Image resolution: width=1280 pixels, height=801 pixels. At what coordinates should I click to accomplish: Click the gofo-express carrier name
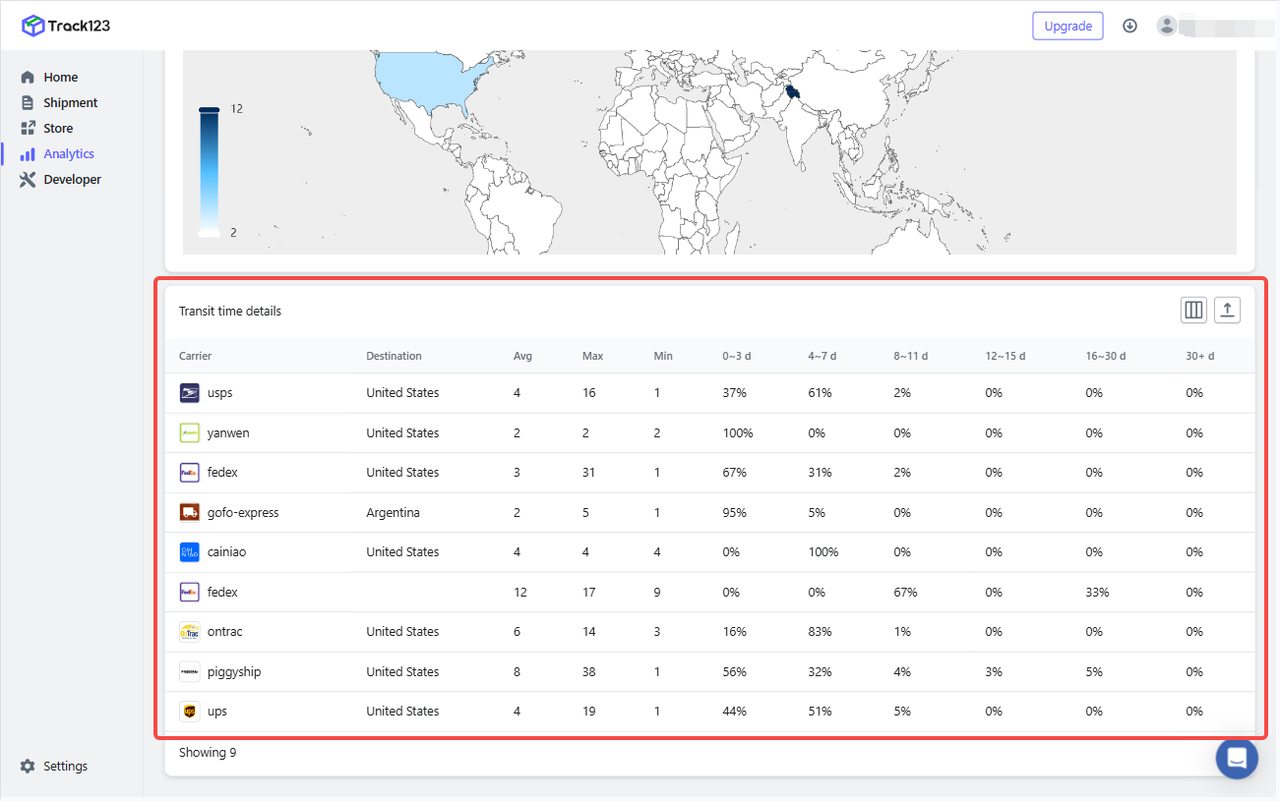click(x=243, y=512)
